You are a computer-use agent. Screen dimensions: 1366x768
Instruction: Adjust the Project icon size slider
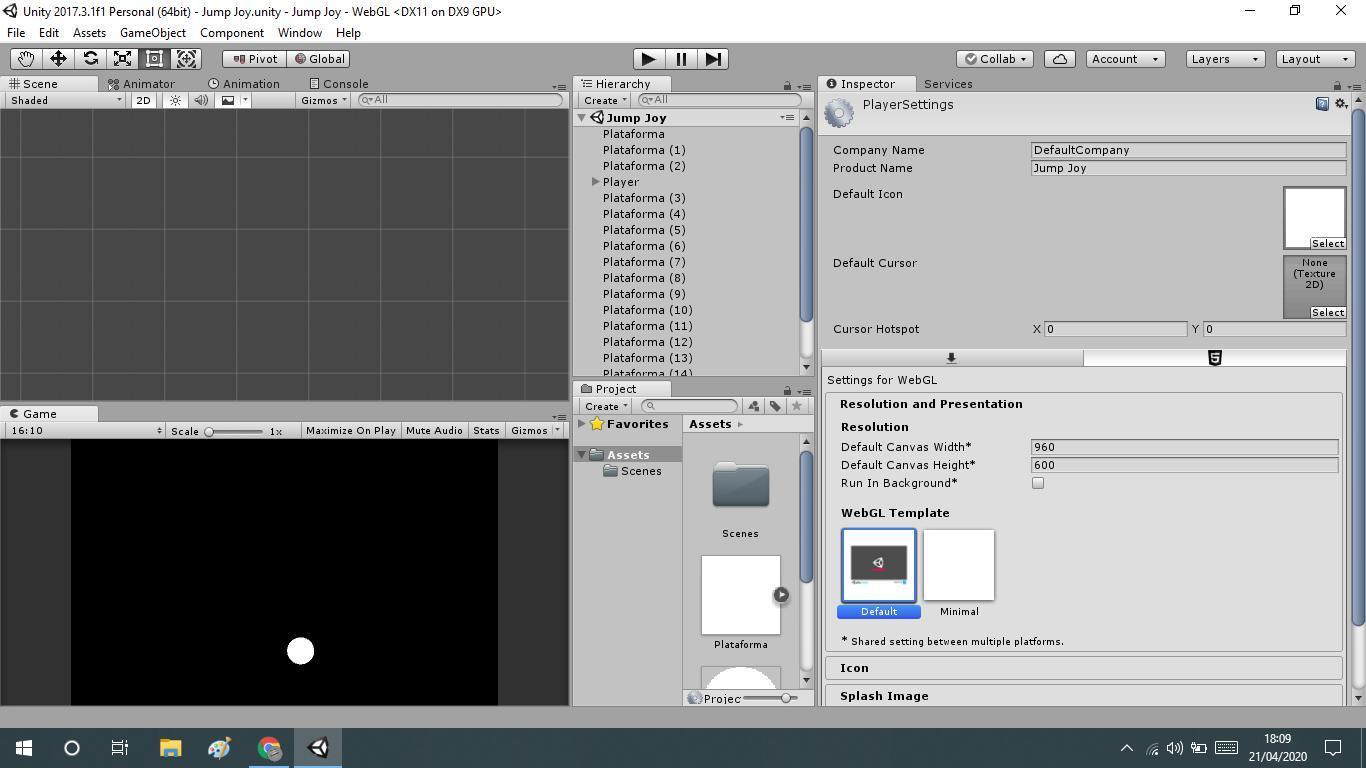772,698
